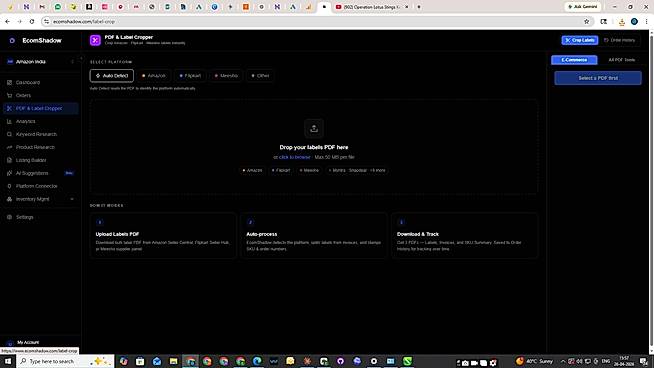Open the taskbar clock and date

click(624, 361)
